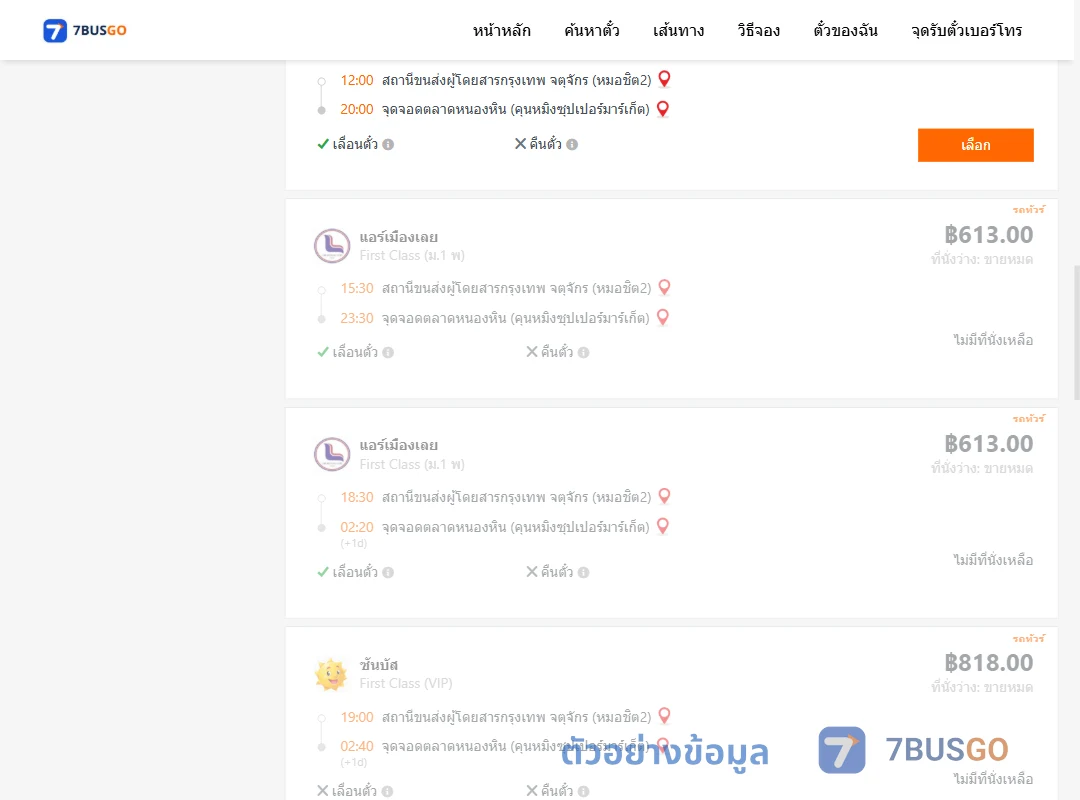Open map pin for 20:00 arrival stop
Viewport: 1080px width, 800px height.
coord(663,109)
